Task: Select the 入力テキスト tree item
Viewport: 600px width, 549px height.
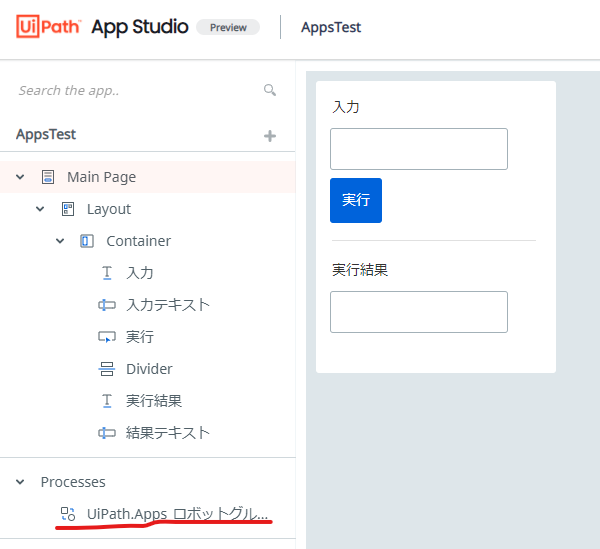Action: [168, 305]
